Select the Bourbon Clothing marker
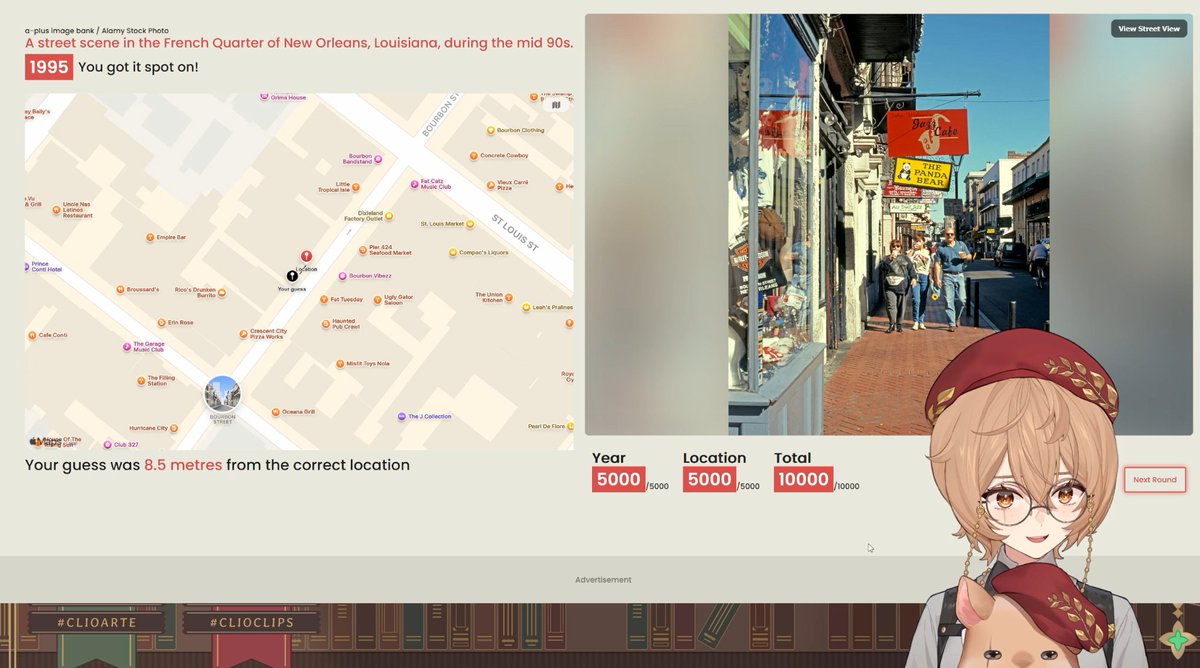The image size is (1200, 668). 490,130
